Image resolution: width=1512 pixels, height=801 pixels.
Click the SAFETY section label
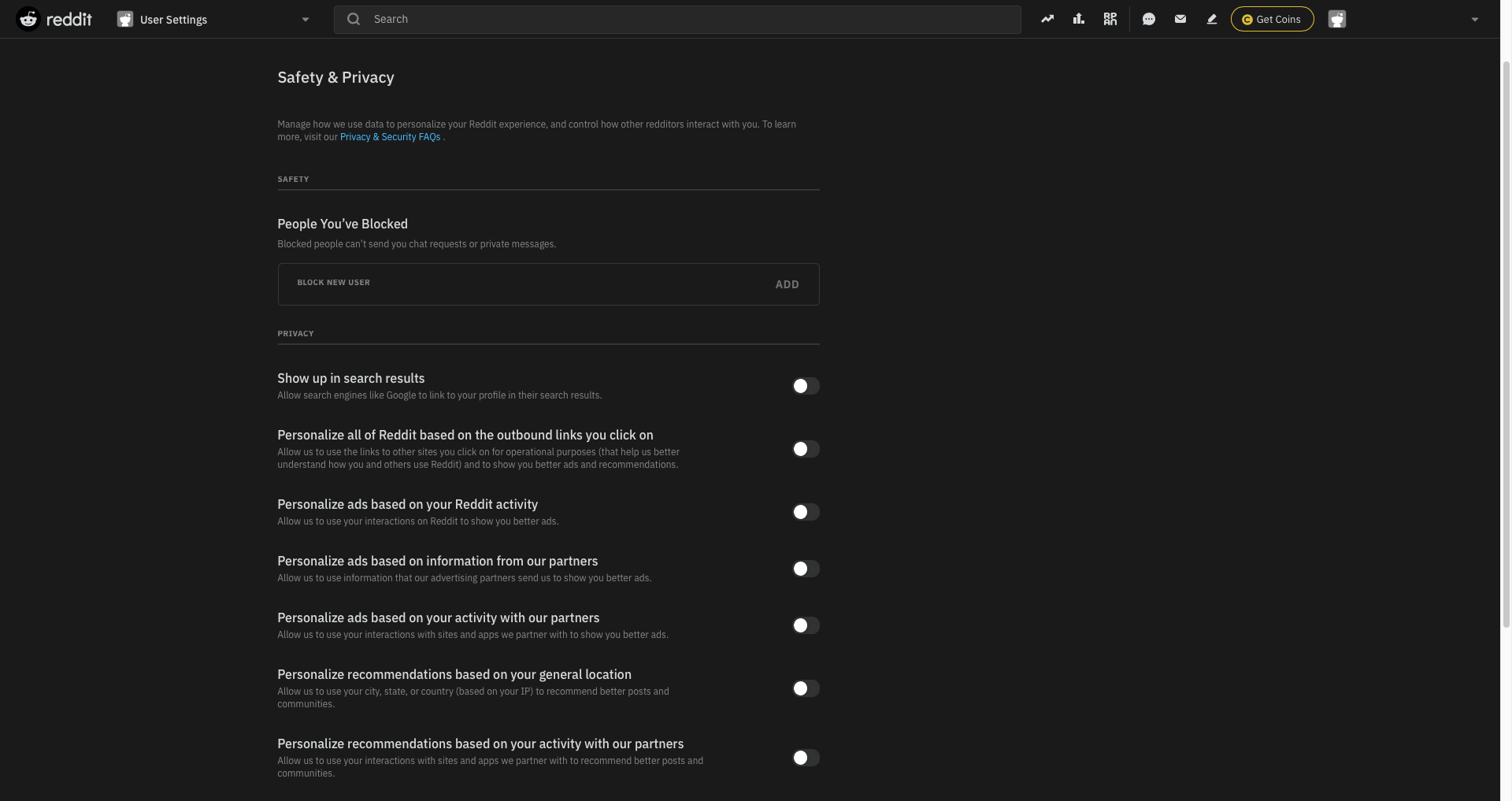click(x=293, y=180)
